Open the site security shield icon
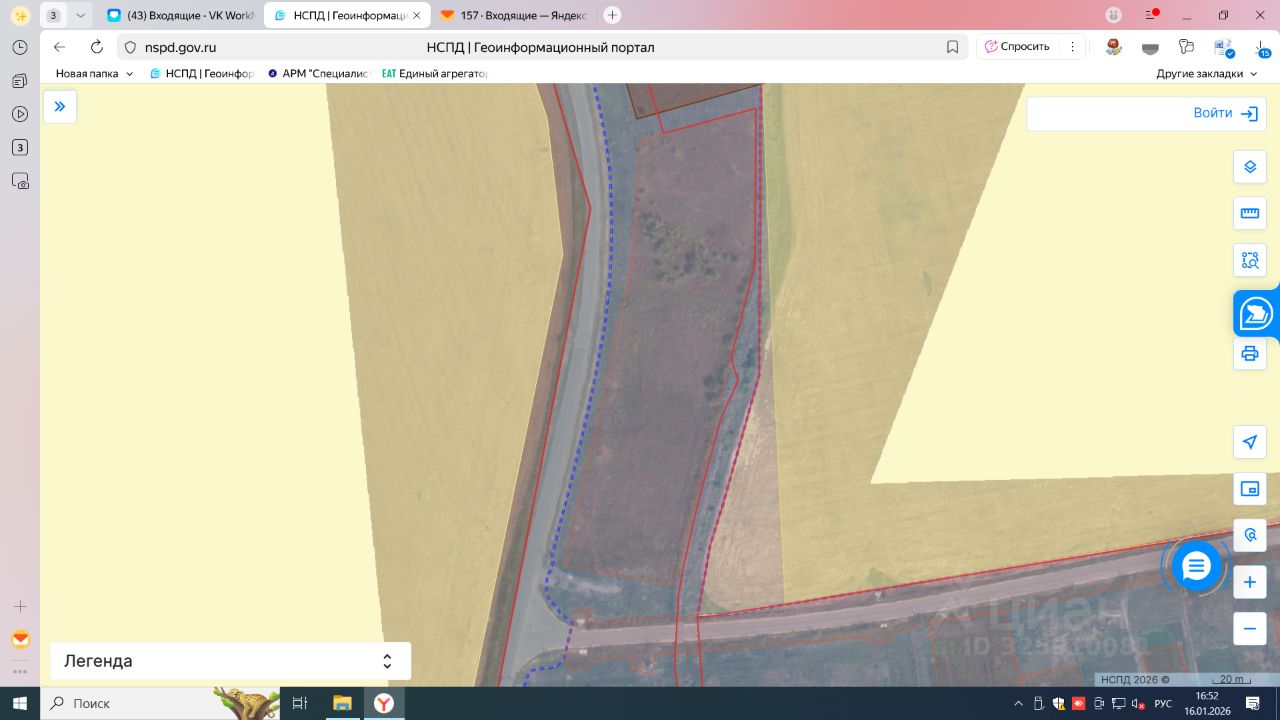The width and height of the screenshot is (1280, 720). click(x=129, y=47)
